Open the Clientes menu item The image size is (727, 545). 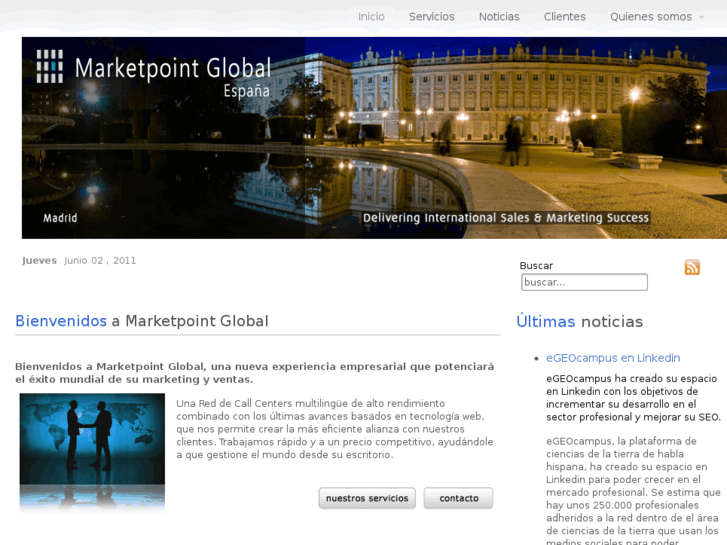[565, 17]
